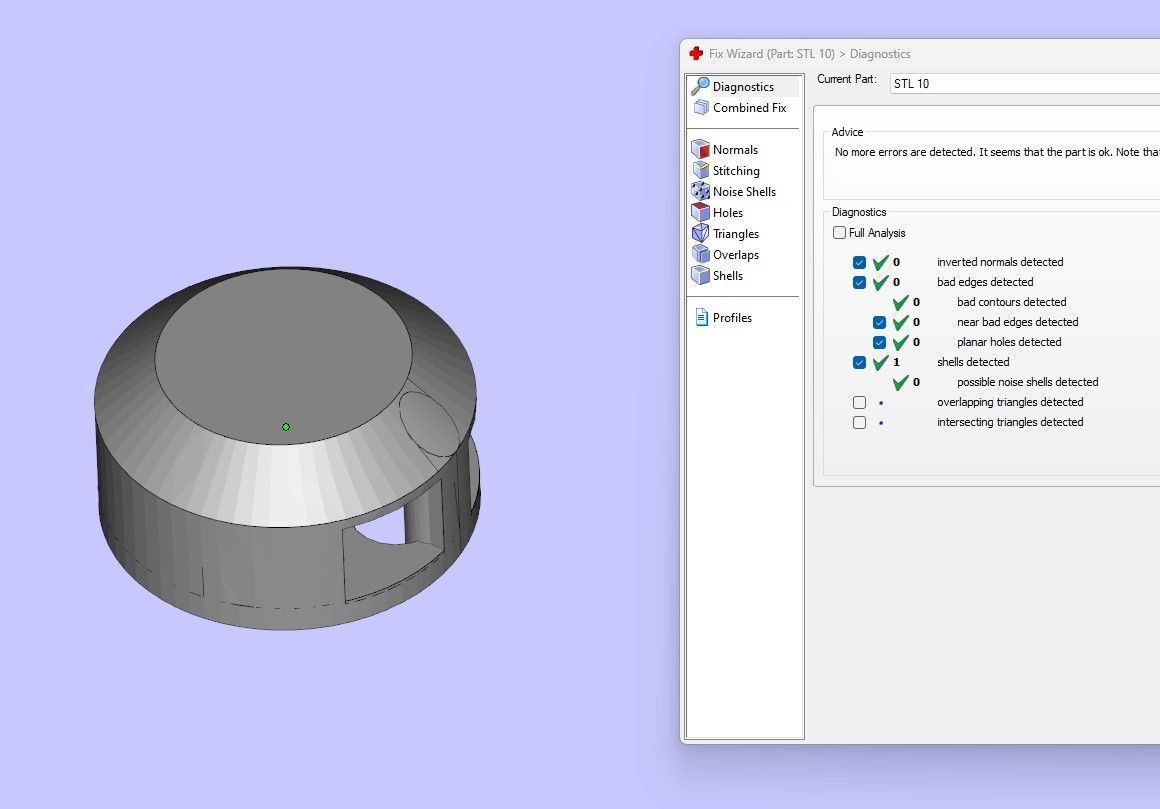The width and height of the screenshot is (1160, 809).
Task: Click the 'possible noise shells detected' text
Action: click(1028, 382)
